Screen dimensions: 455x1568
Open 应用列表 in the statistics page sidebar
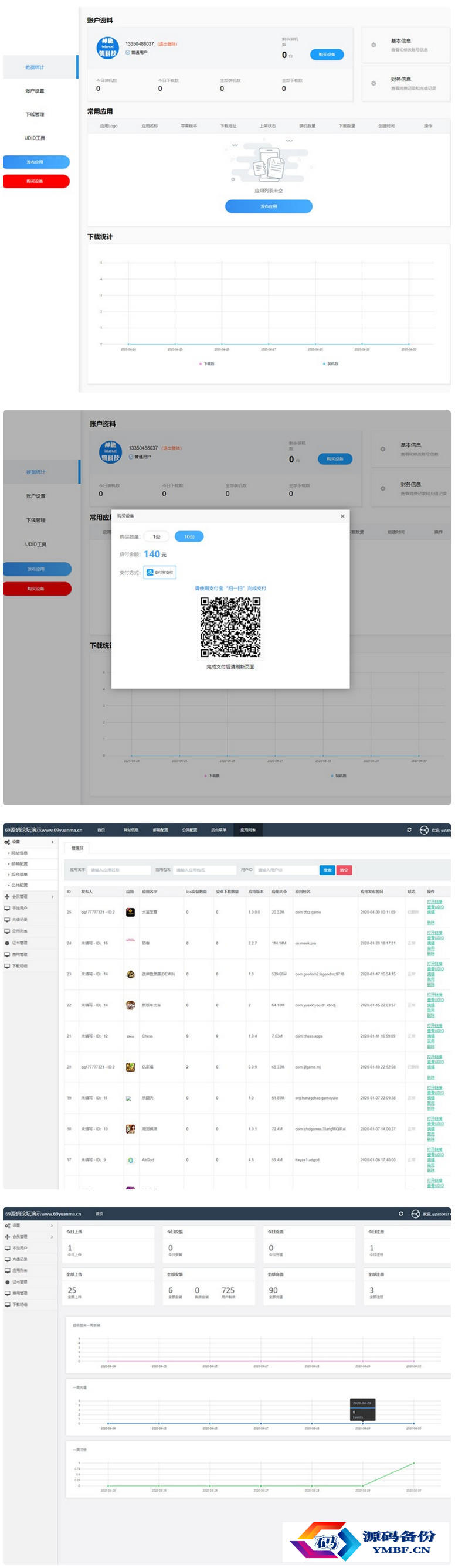point(19,1270)
